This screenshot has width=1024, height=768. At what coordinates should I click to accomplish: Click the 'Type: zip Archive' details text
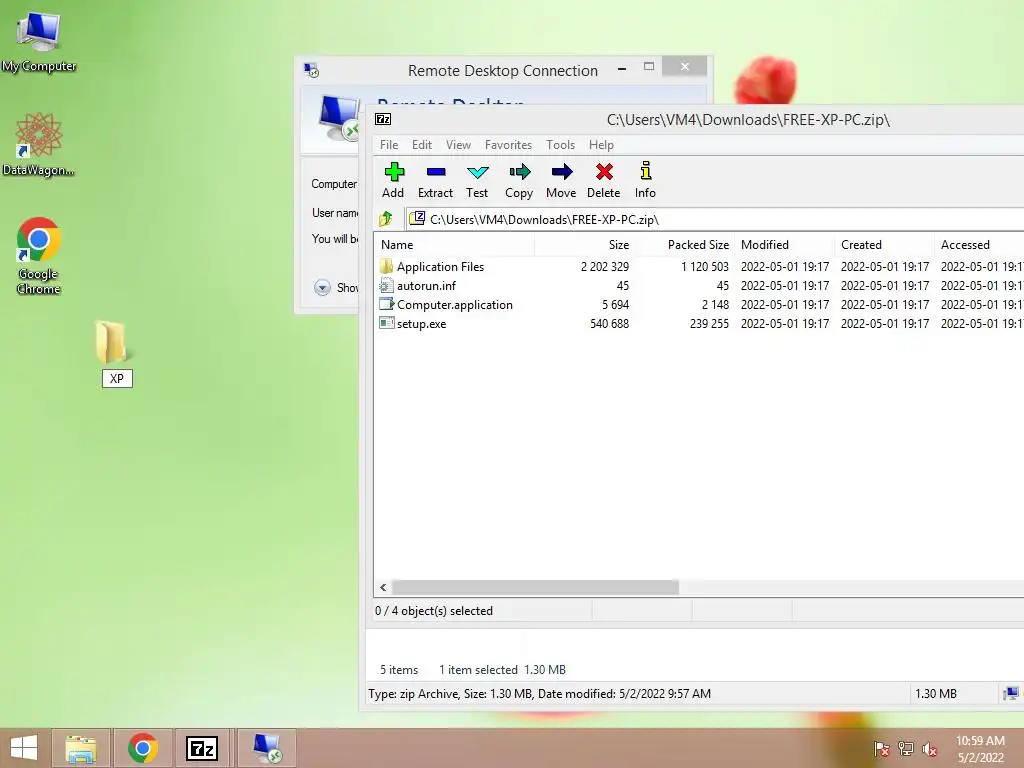[539, 694]
